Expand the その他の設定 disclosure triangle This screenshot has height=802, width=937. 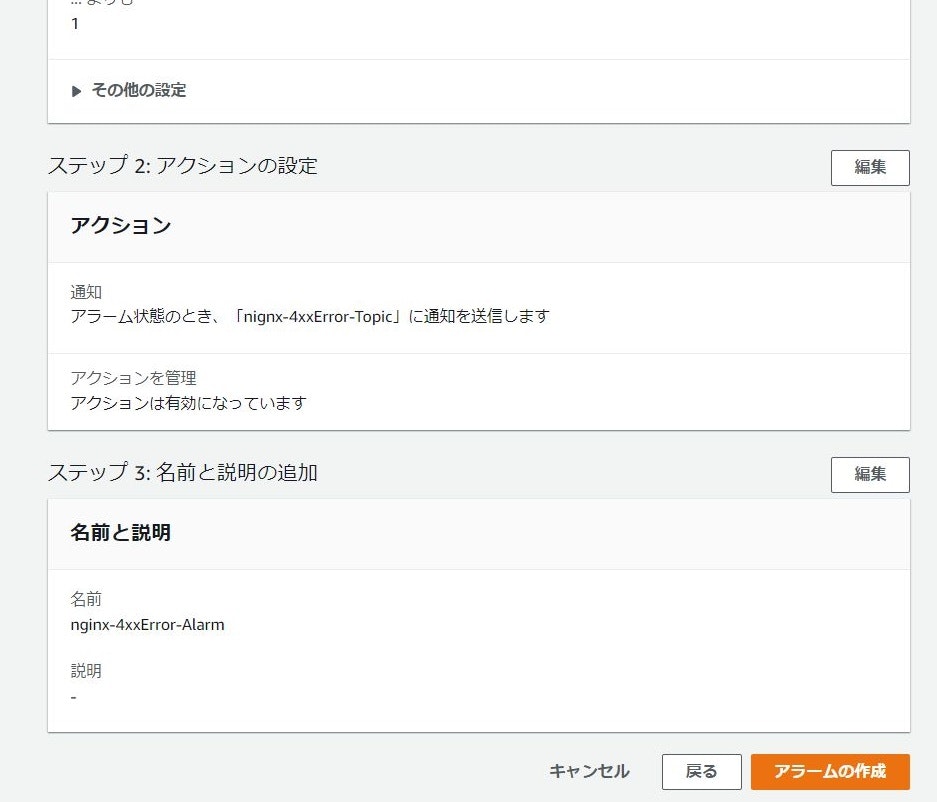coord(76,91)
